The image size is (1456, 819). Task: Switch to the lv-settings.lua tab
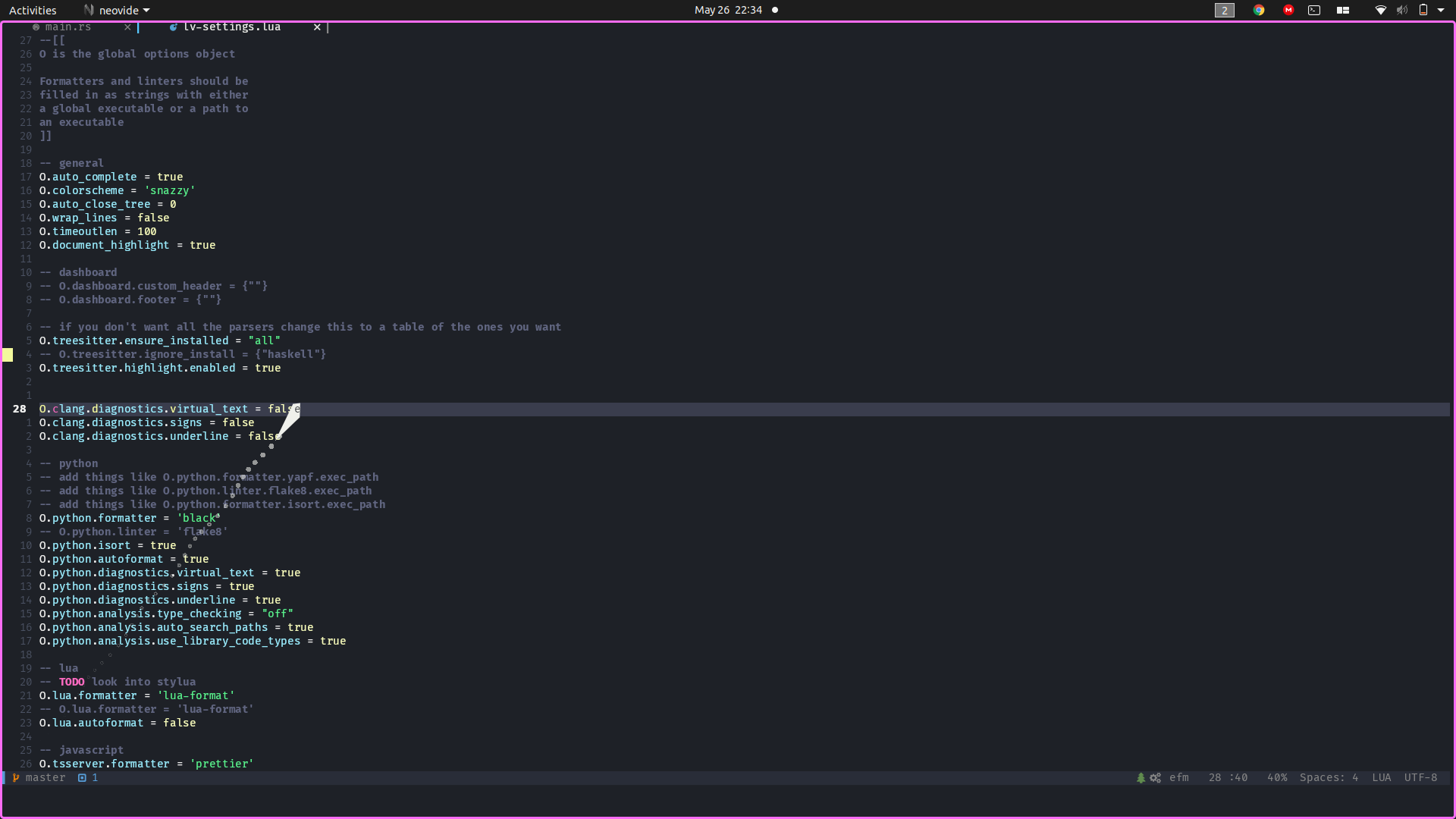231,27
